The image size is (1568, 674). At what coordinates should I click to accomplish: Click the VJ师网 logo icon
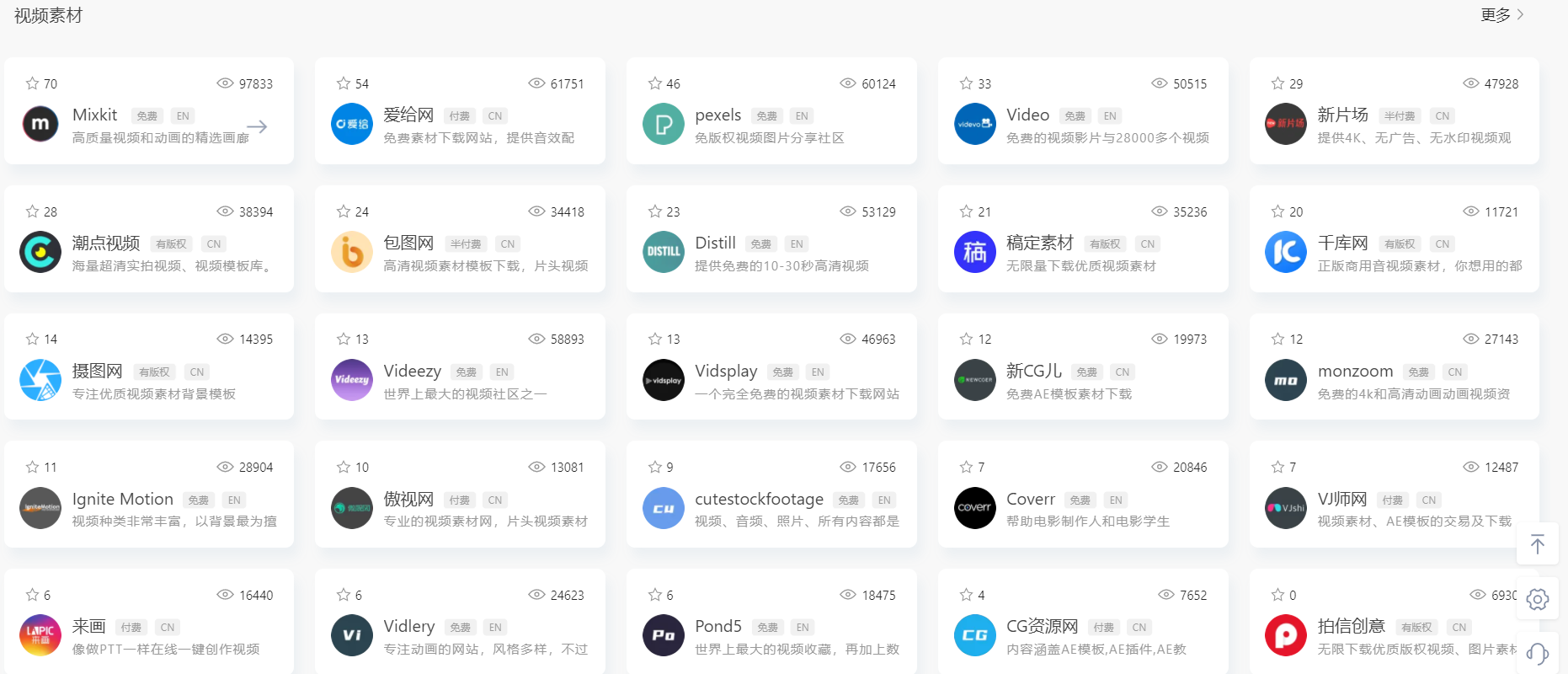[1286, 508]
